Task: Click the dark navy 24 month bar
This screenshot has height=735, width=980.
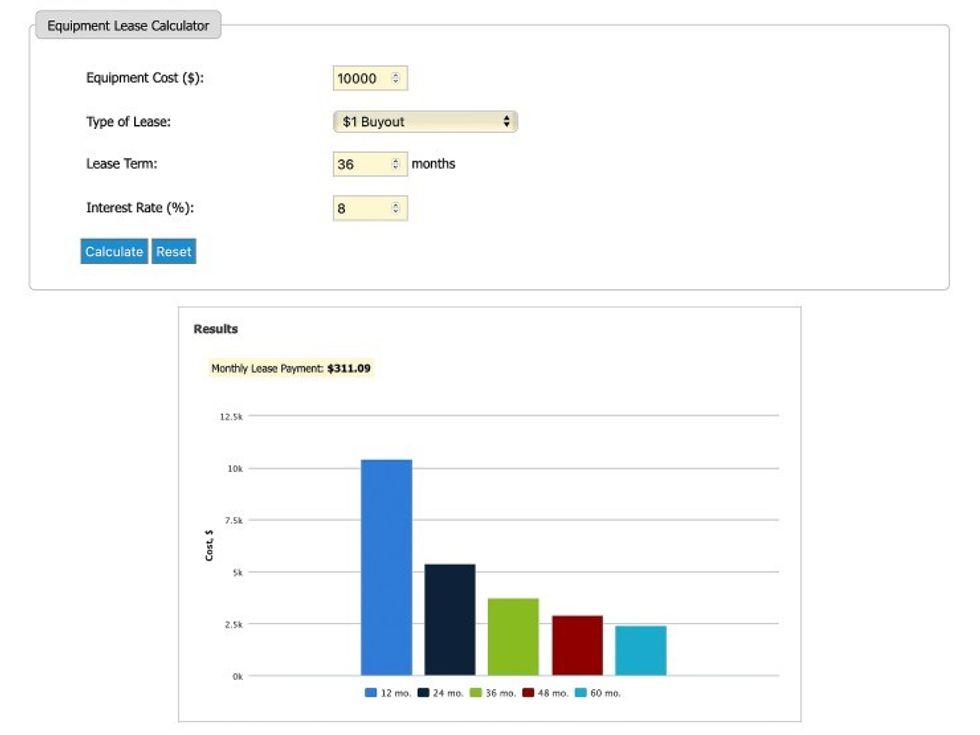Action: [x=450, y=619]
